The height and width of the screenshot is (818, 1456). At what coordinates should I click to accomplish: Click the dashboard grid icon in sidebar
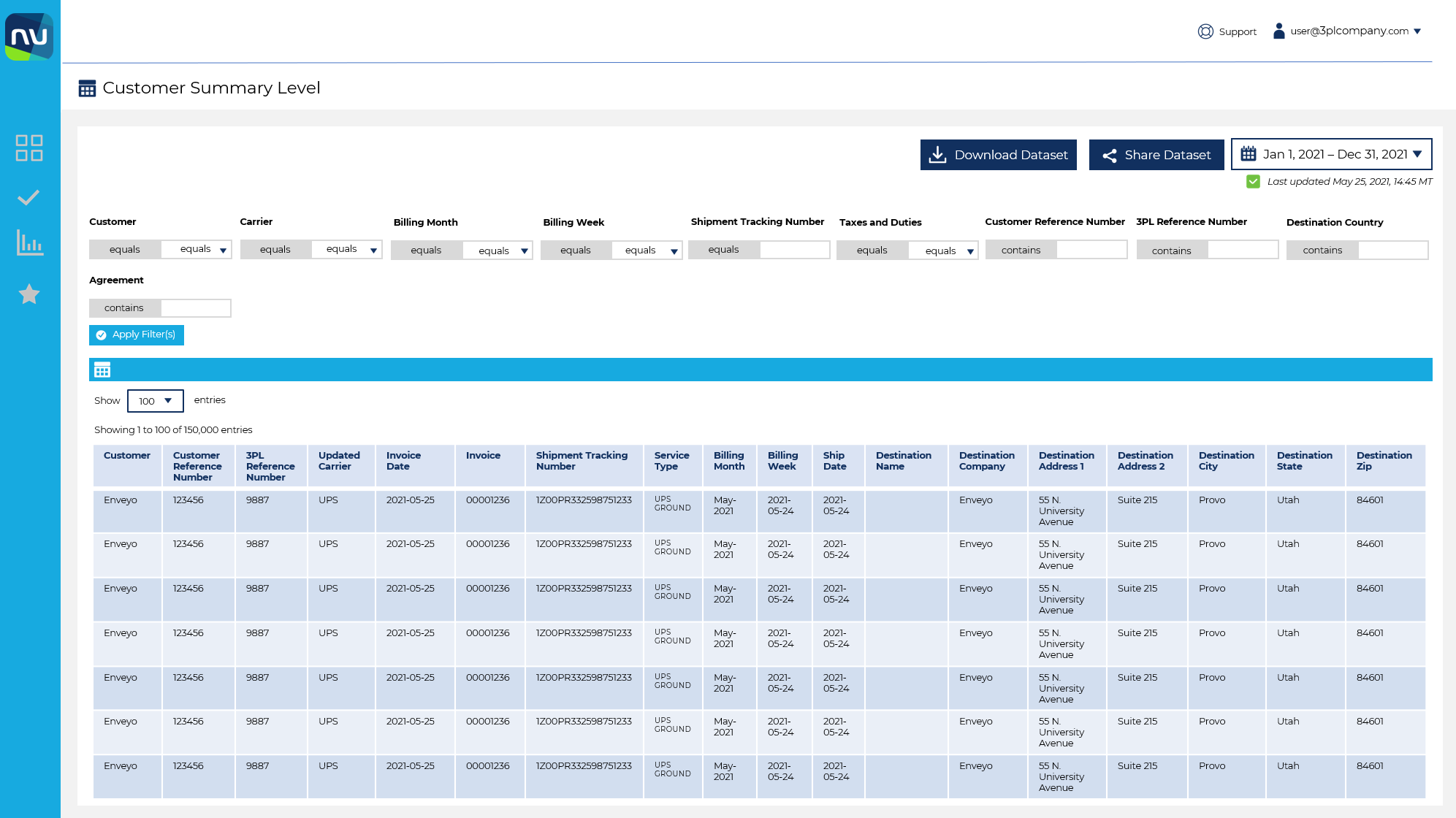[x=29, y=148]
